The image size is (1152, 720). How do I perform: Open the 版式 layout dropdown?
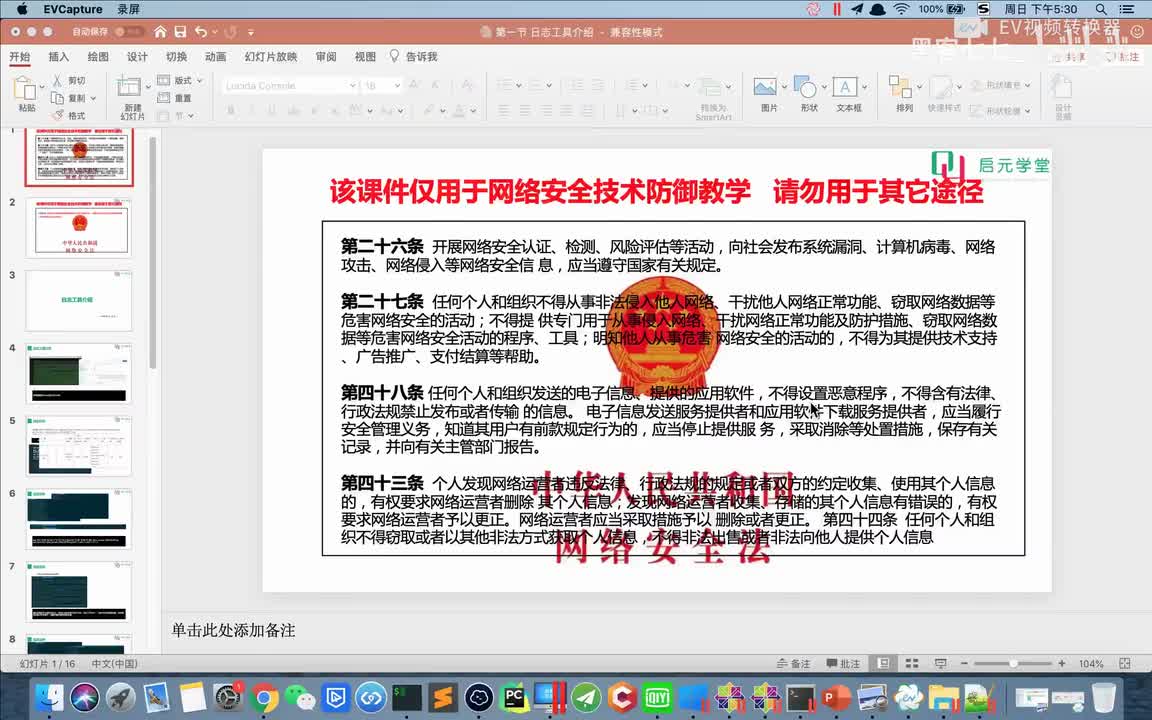point(180,80)
